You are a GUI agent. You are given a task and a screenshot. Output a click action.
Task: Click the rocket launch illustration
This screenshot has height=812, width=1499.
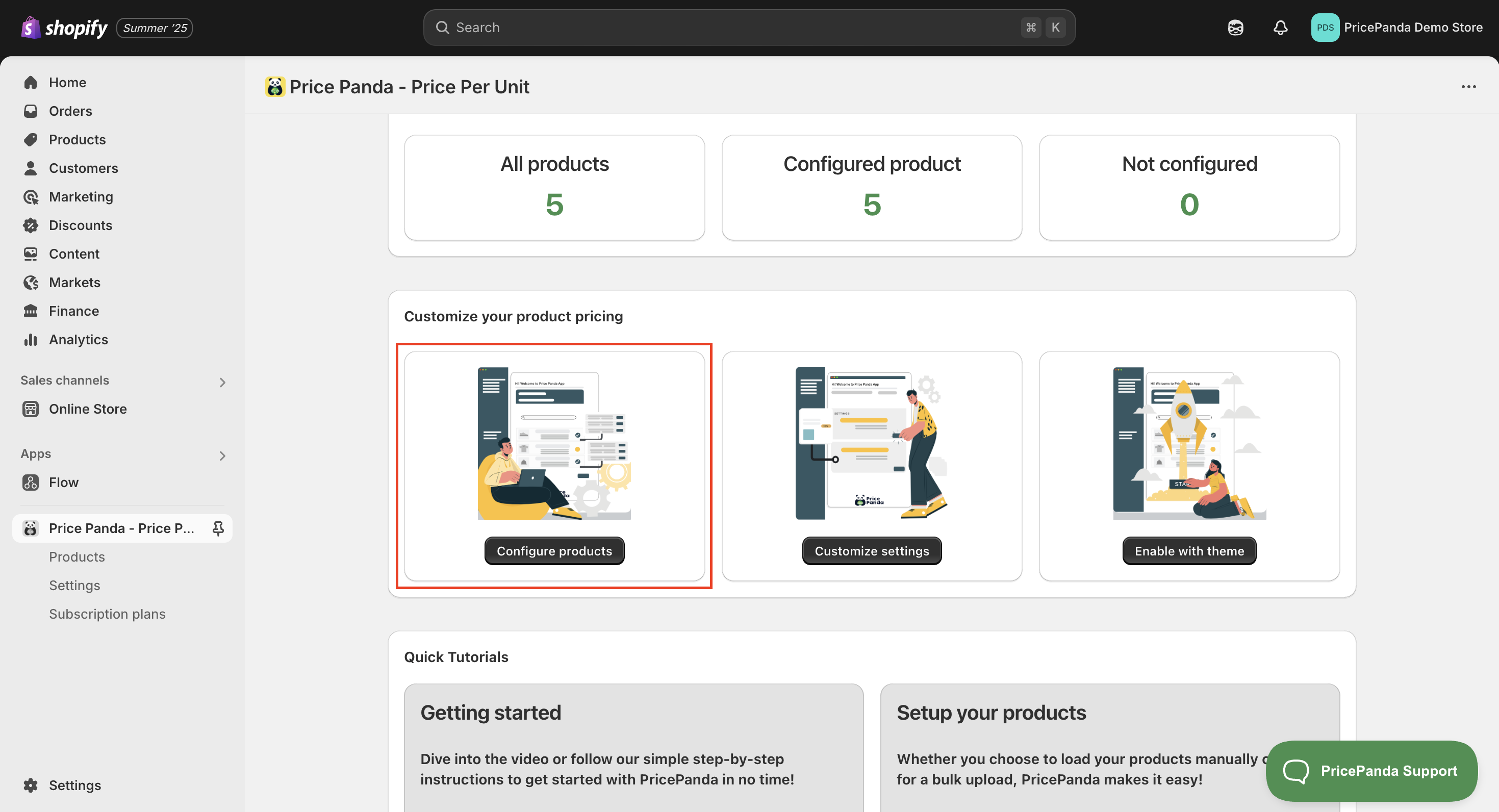pos(1189,443)
